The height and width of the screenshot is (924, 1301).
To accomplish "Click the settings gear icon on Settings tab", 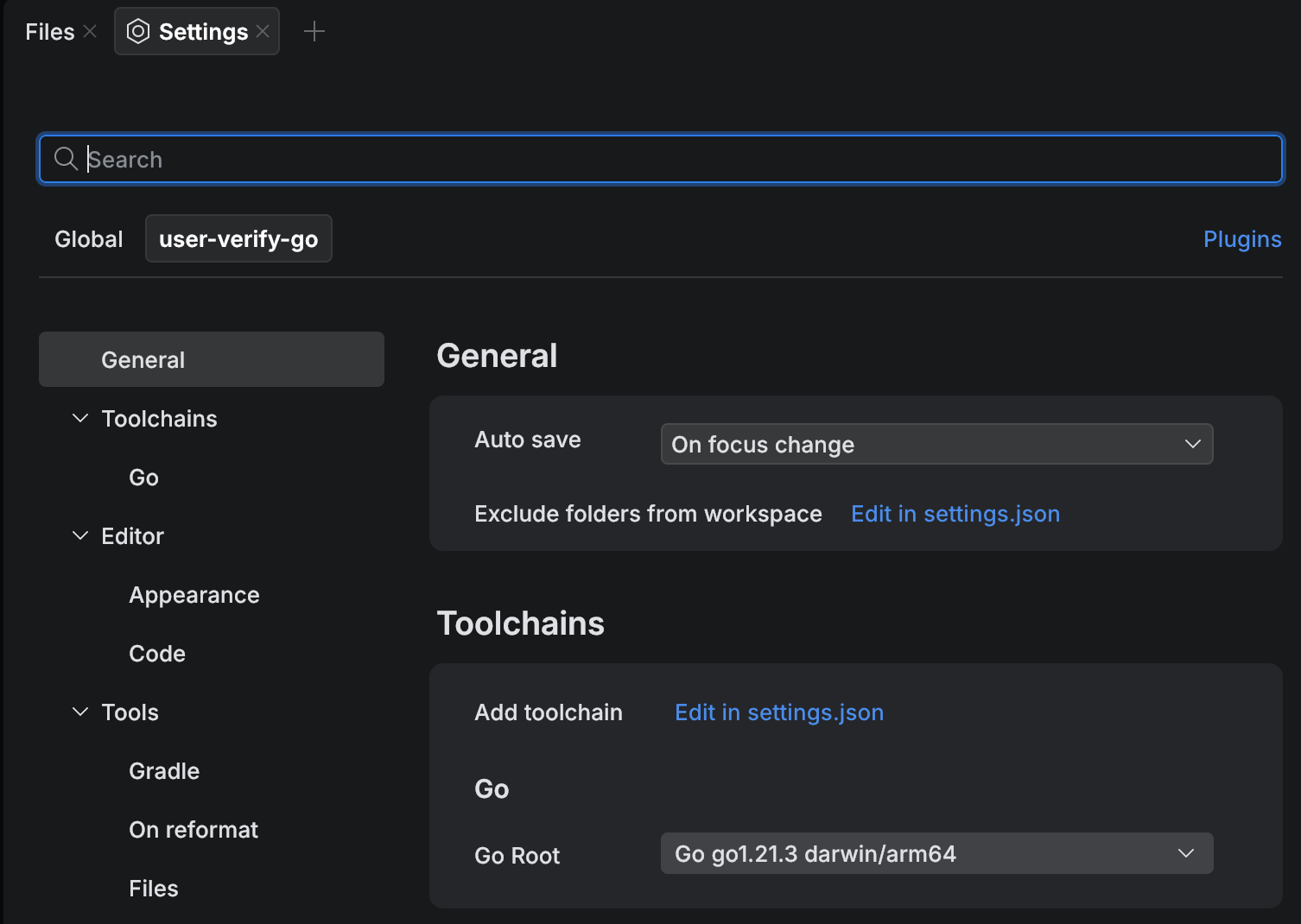I will pos(138,31).
